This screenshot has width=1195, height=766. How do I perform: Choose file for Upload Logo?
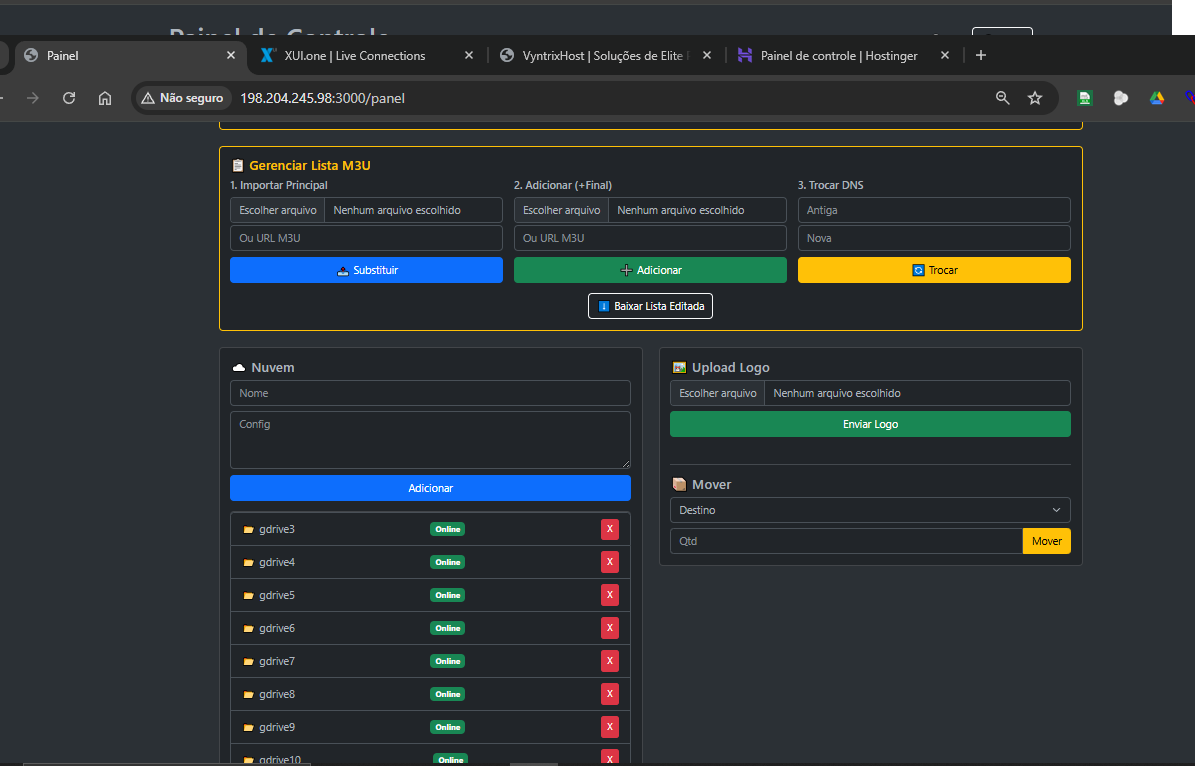tap(717, 393)
